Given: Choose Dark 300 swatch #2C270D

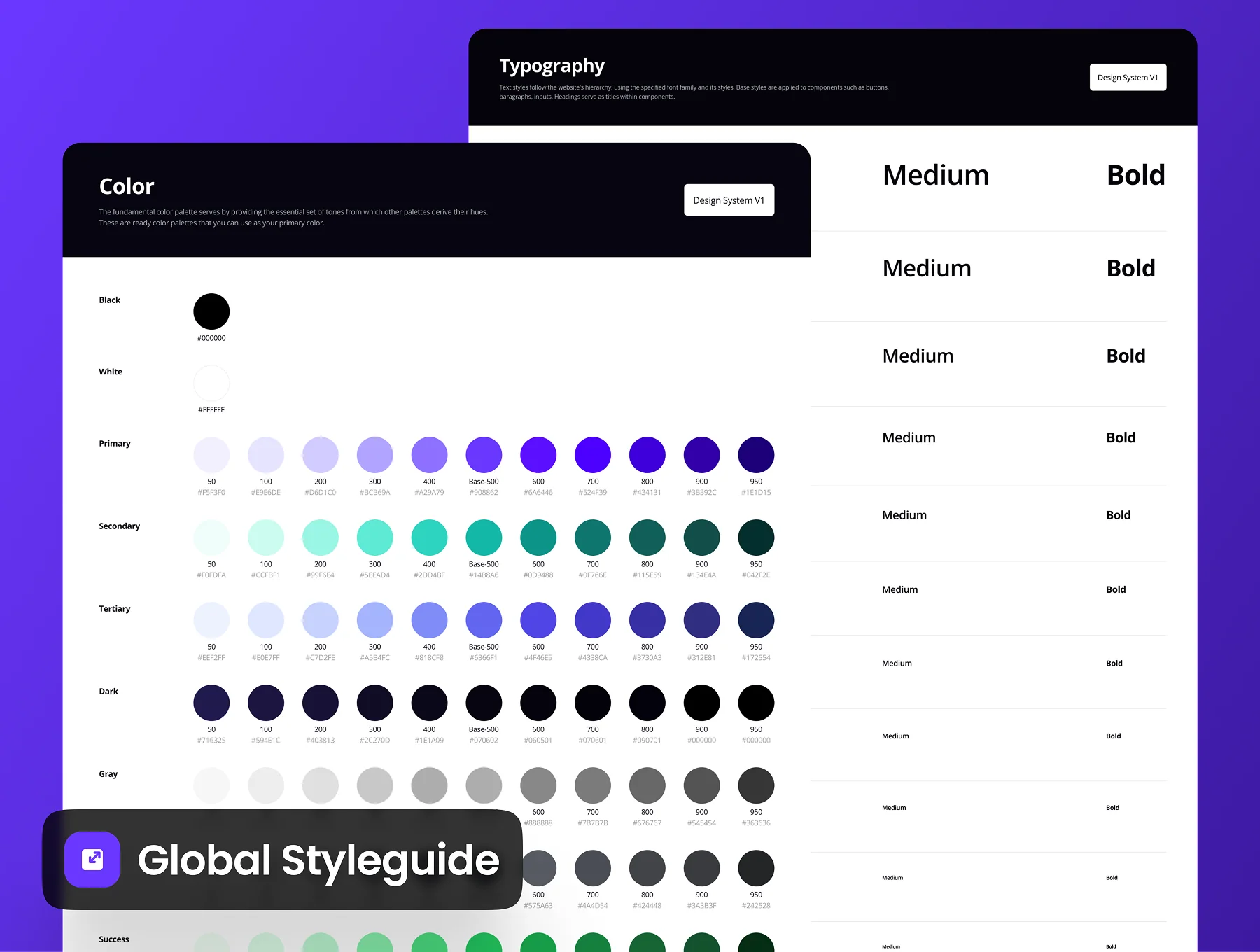Looking at the screenshot, I should (375, 703).
